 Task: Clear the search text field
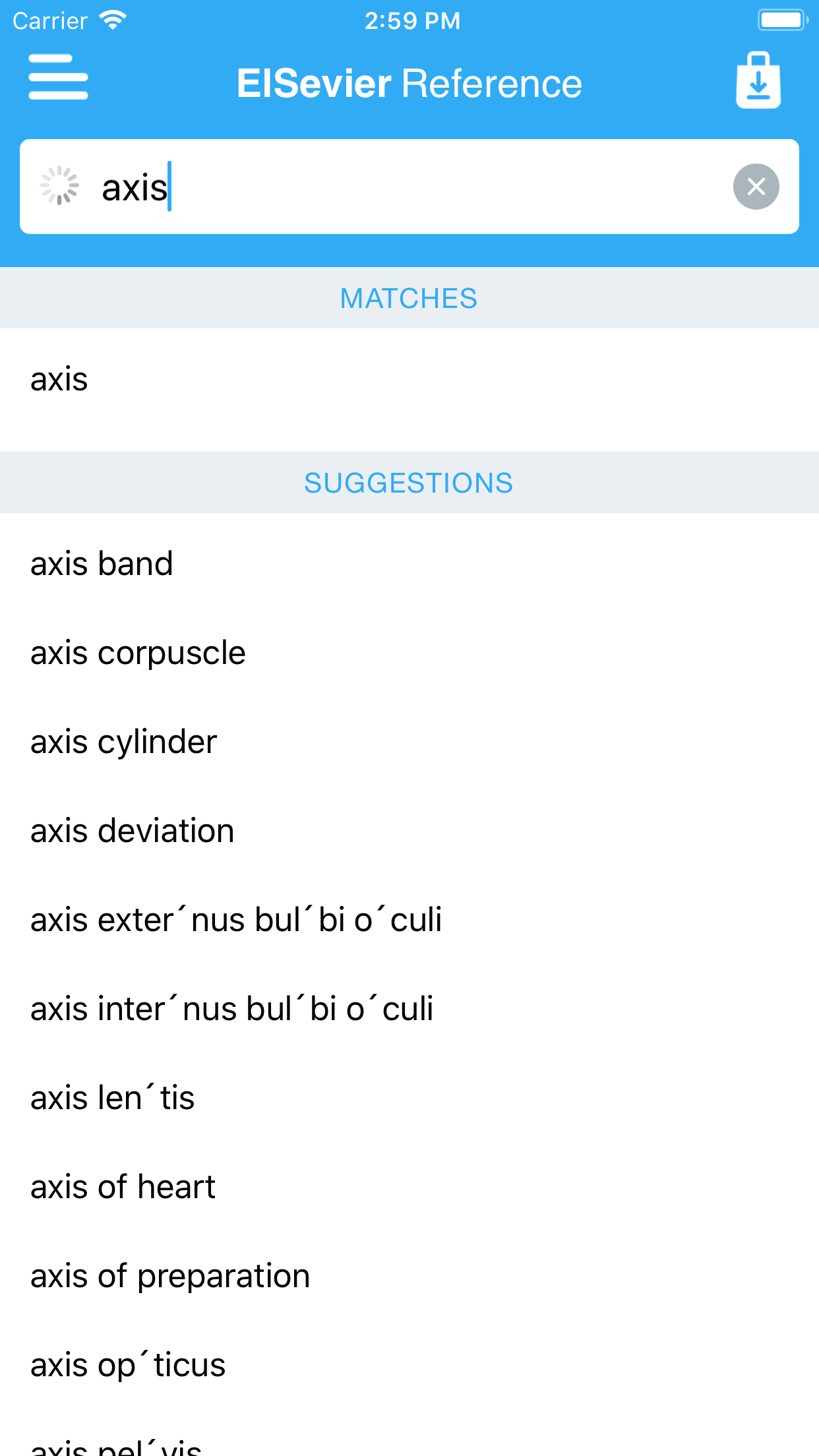point(756,187)
